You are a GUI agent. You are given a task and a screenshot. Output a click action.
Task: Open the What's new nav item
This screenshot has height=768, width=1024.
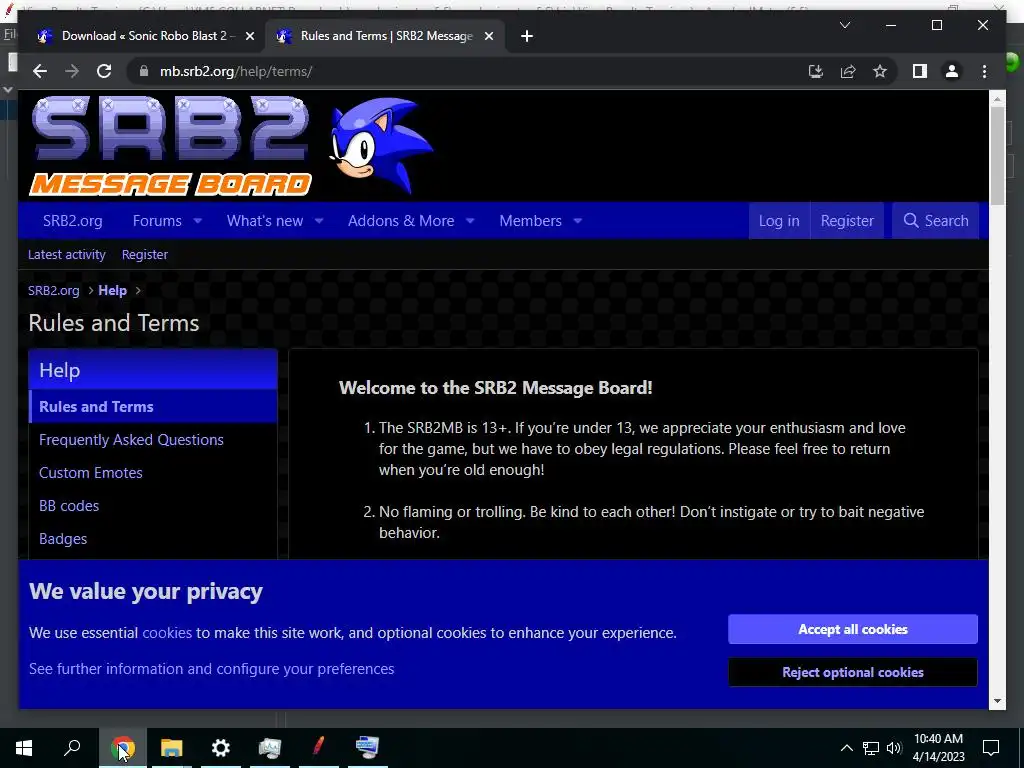click(x=264, y=221)
